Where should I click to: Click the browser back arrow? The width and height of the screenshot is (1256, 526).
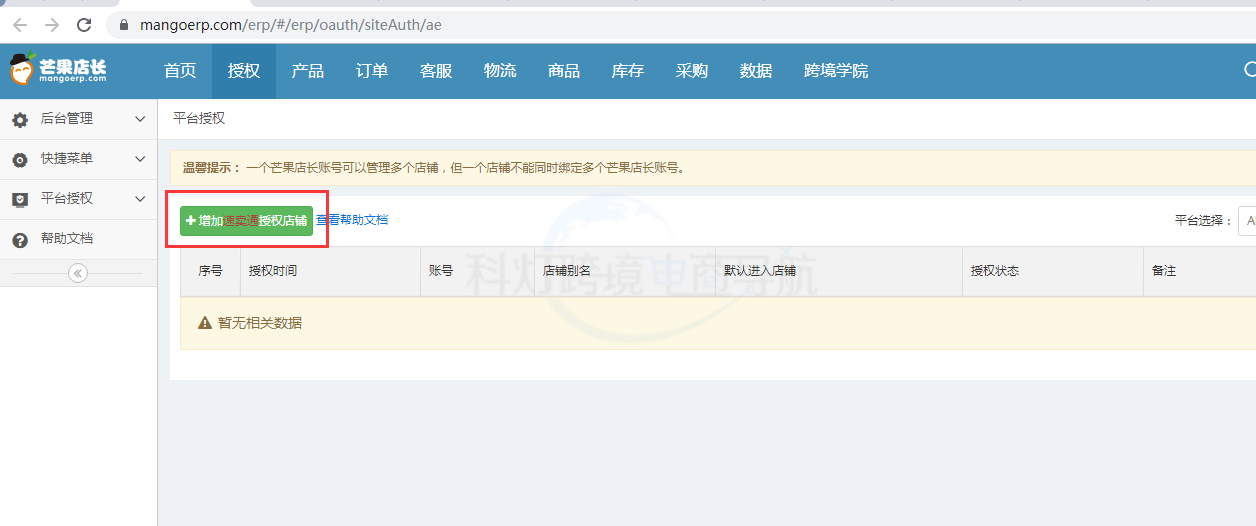pyautogui.click(x=20, y=25)
